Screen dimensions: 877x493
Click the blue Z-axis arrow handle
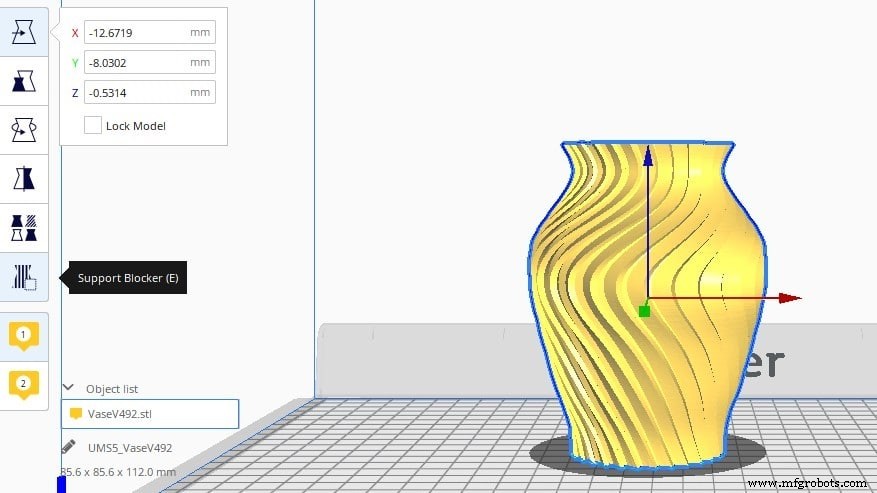[648, 156]
